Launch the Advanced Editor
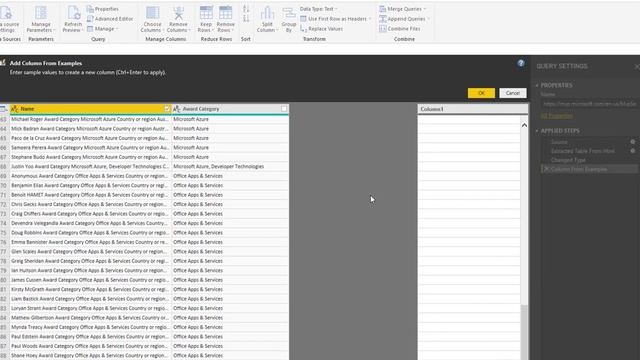The height and width of the screenshot is (360, 640). pos(110,19)
